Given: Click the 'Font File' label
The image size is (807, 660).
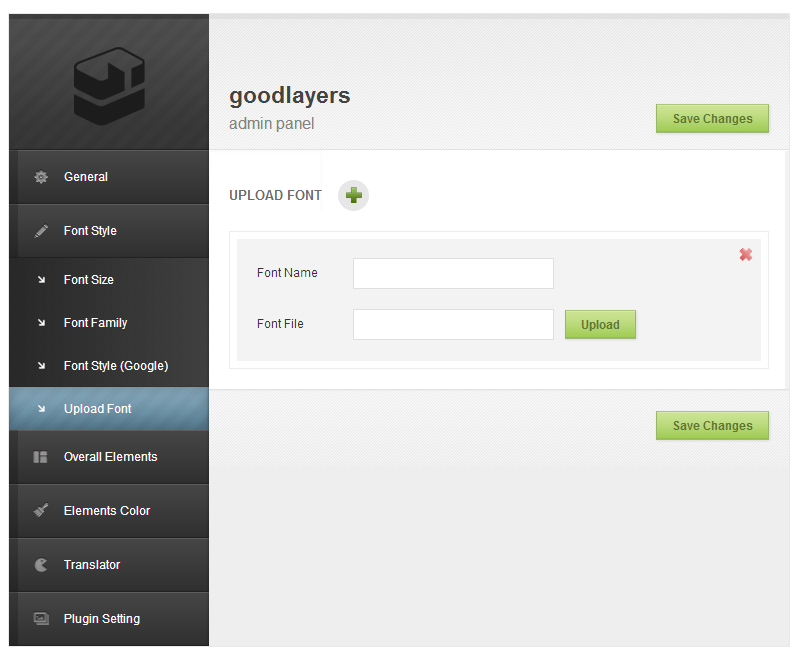Looking at the screenshot, I should click(280, 324).
